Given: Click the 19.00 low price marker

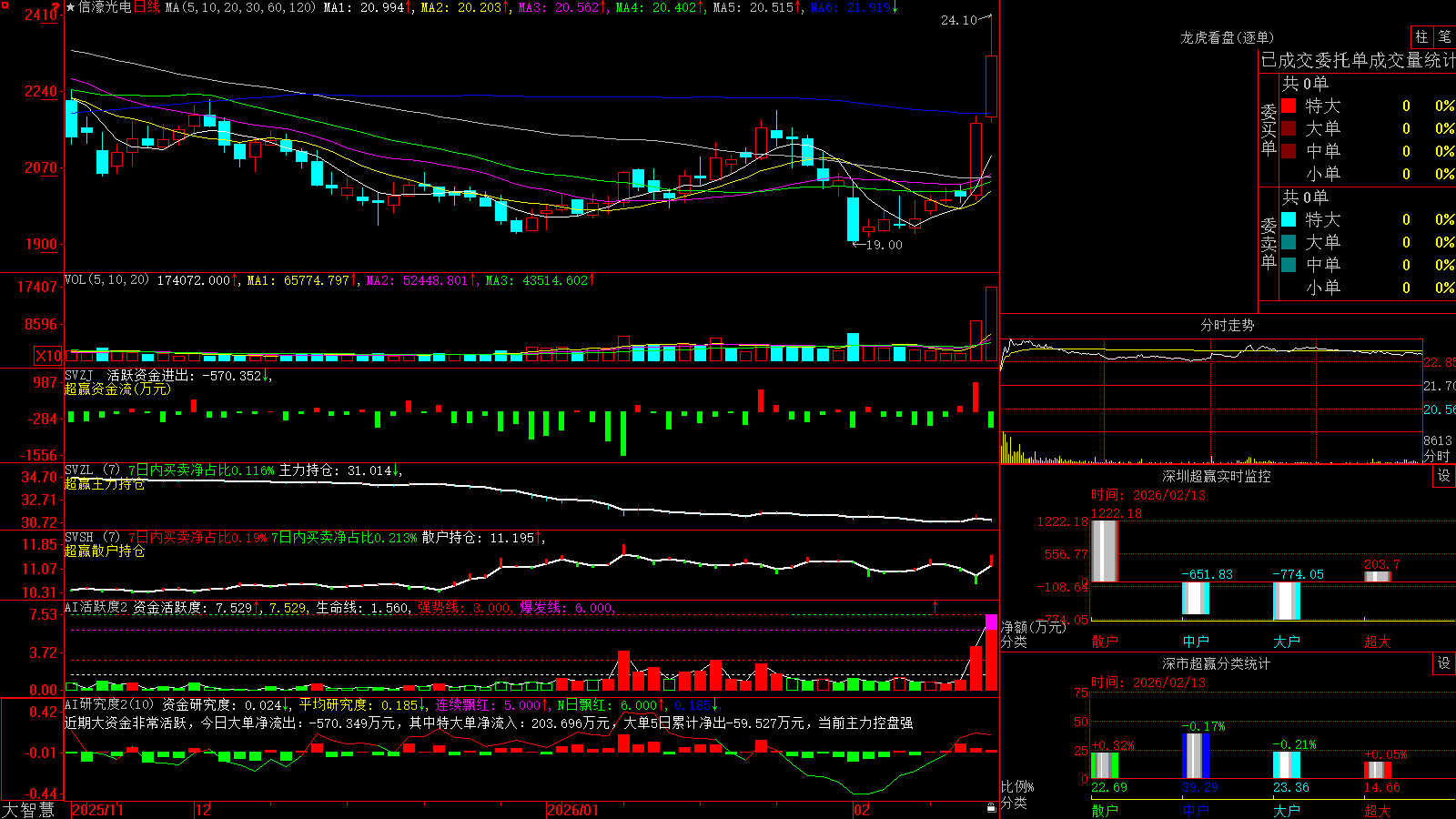Looking at the screenshot, I should pos(884,245).
